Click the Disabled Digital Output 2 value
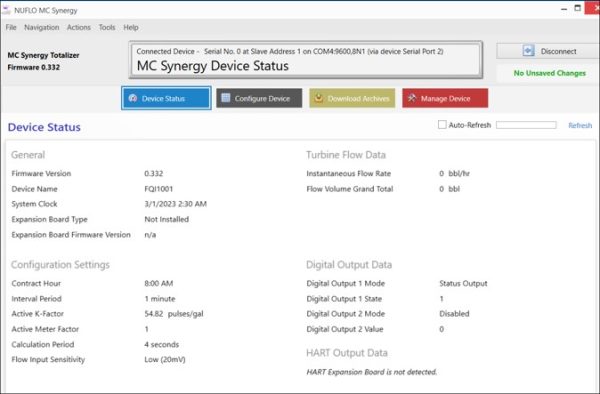The height and width of the screenshot is (394, 600). pos(454,314)
